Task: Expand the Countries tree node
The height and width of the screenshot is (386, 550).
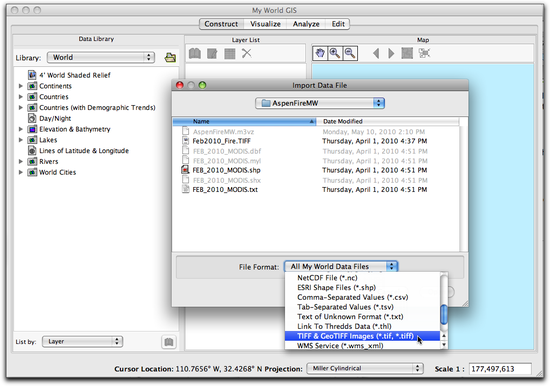Action: coord(20,96)
